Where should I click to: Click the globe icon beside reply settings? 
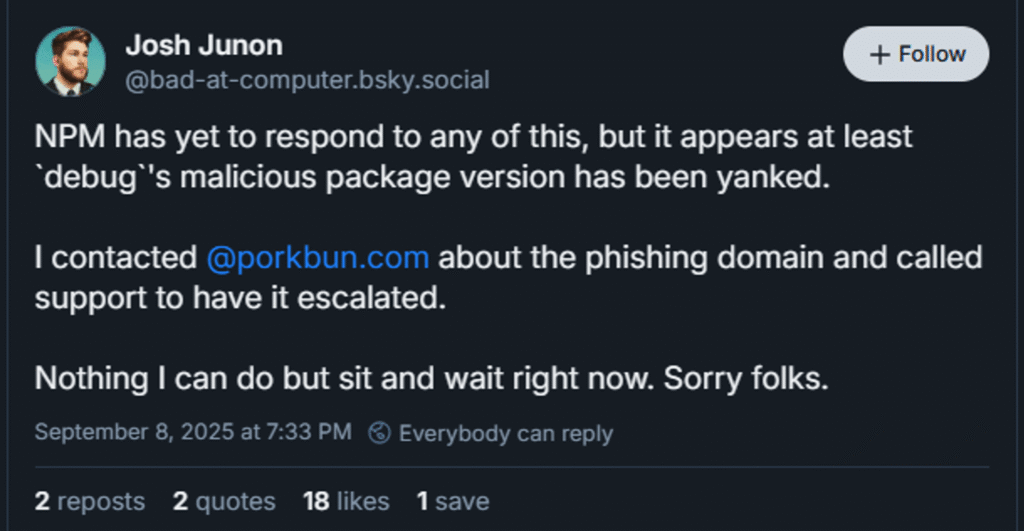(379, 433)
